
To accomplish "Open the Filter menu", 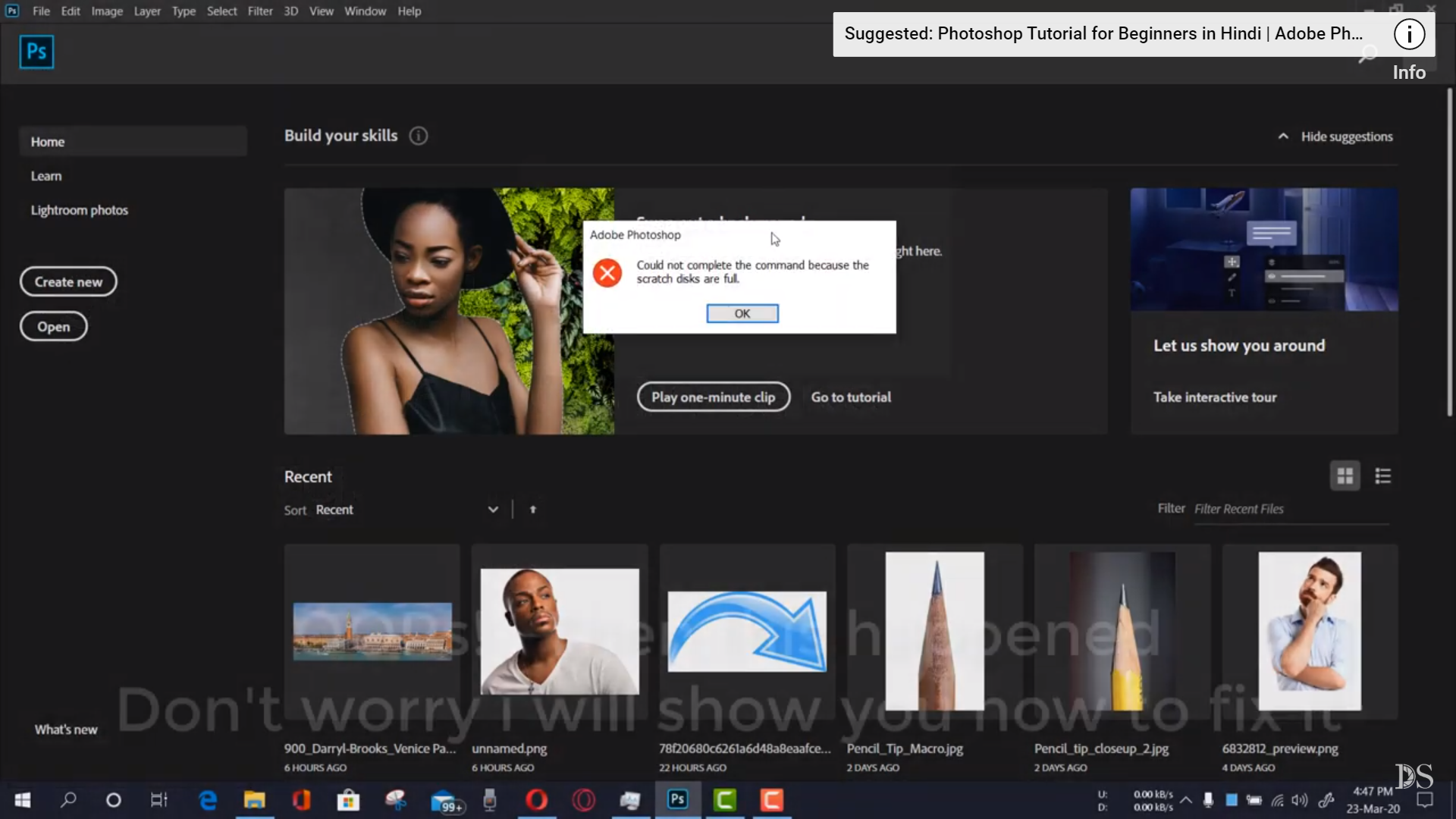I will coord(259,11).
